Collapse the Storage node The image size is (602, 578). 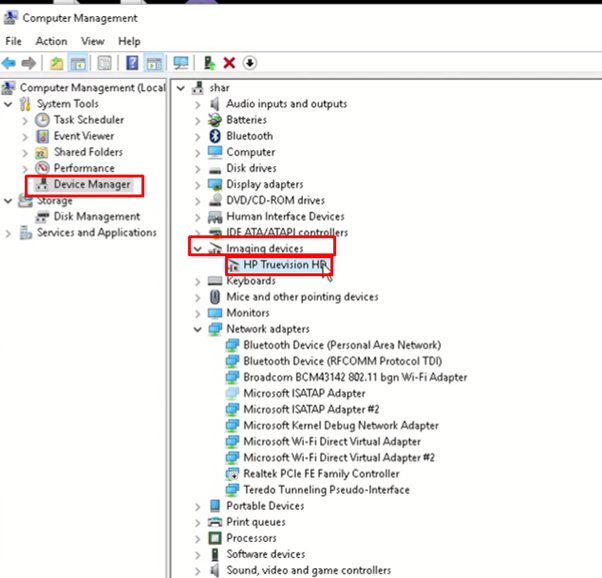(8, 201)
